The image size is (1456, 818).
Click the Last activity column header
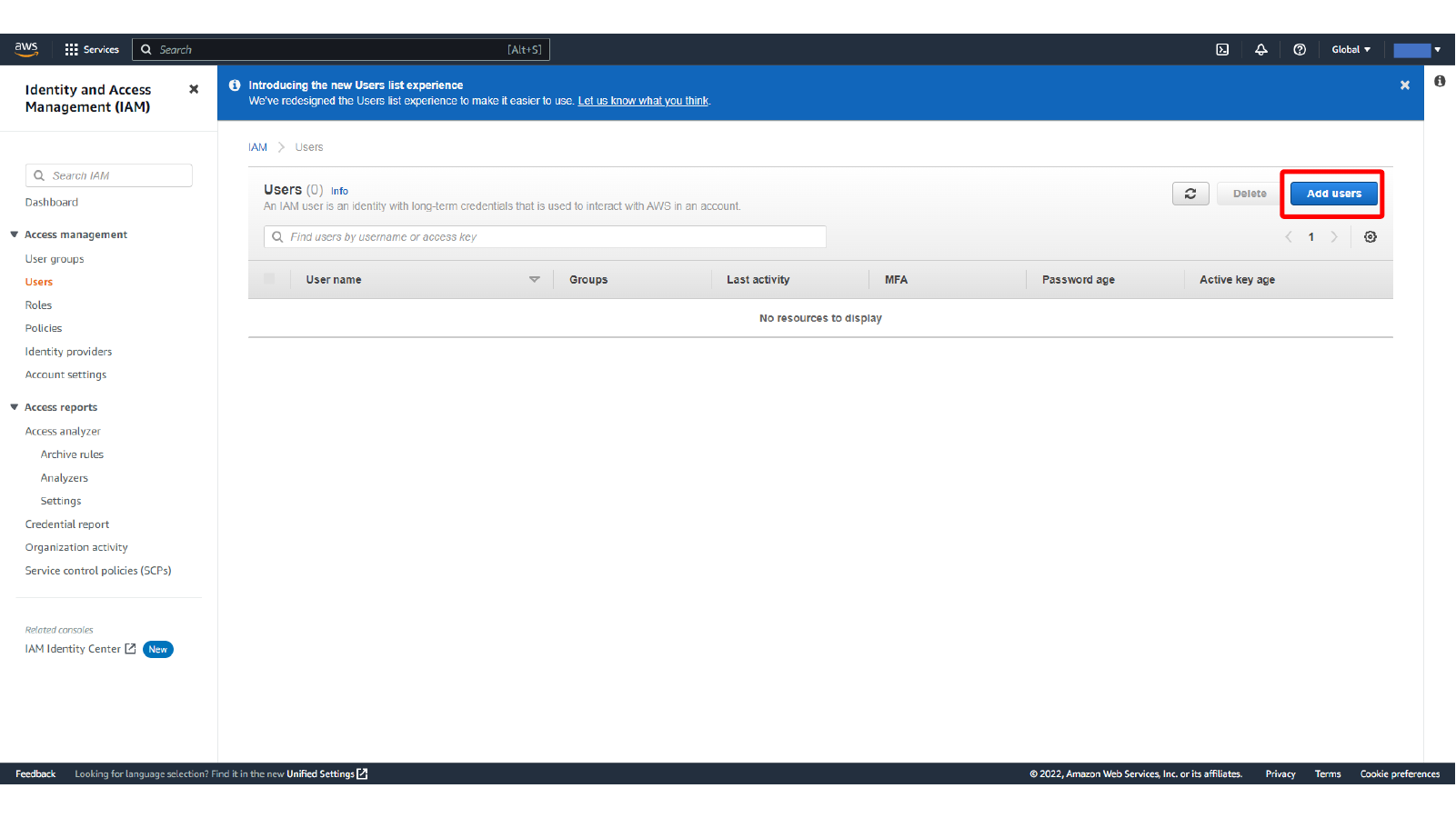[x=758, y=280]
